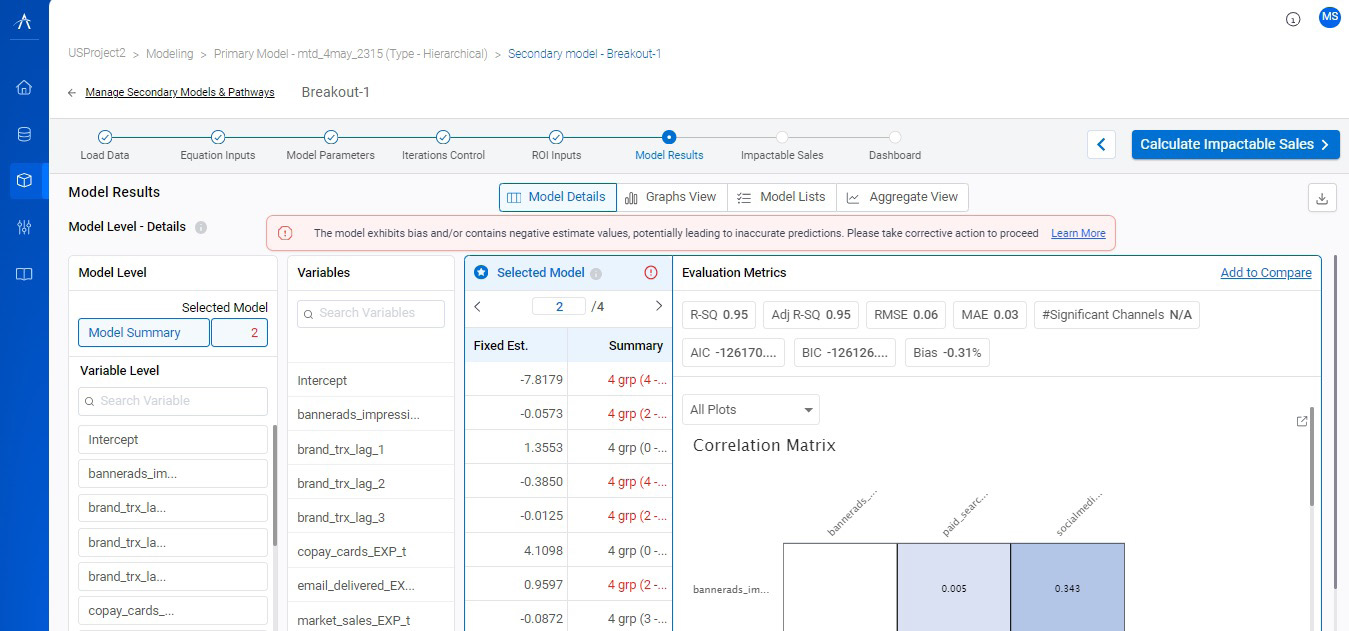Click the database icon in the sidebar

click(x=24, y=134)
